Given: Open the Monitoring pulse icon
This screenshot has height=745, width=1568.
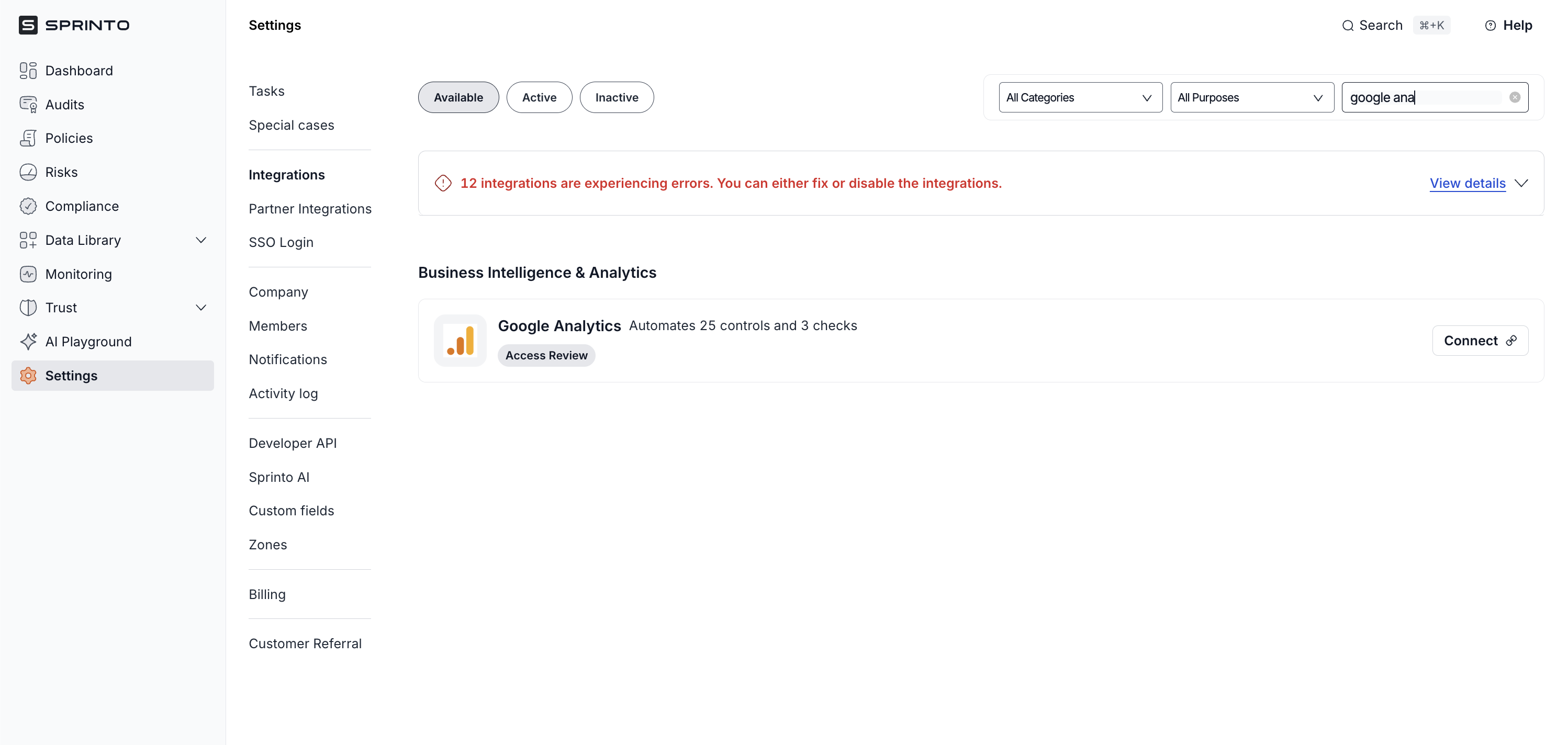Looking at the screenshot, I should click(x=28, y=274).
